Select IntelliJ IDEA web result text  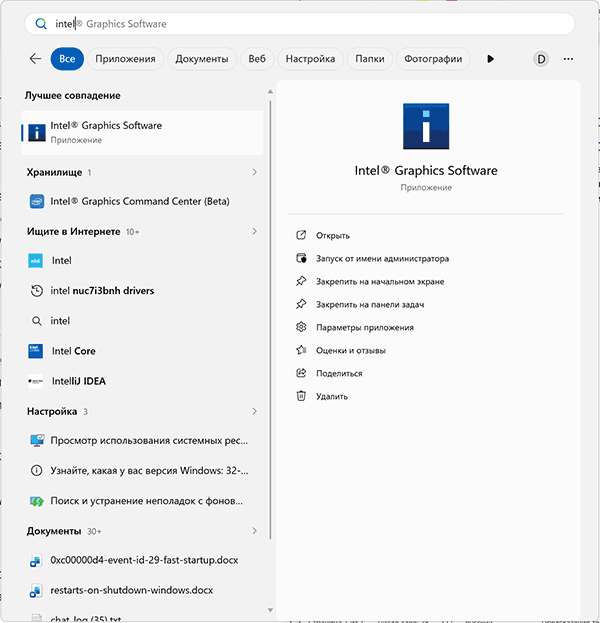coord(79,381)
